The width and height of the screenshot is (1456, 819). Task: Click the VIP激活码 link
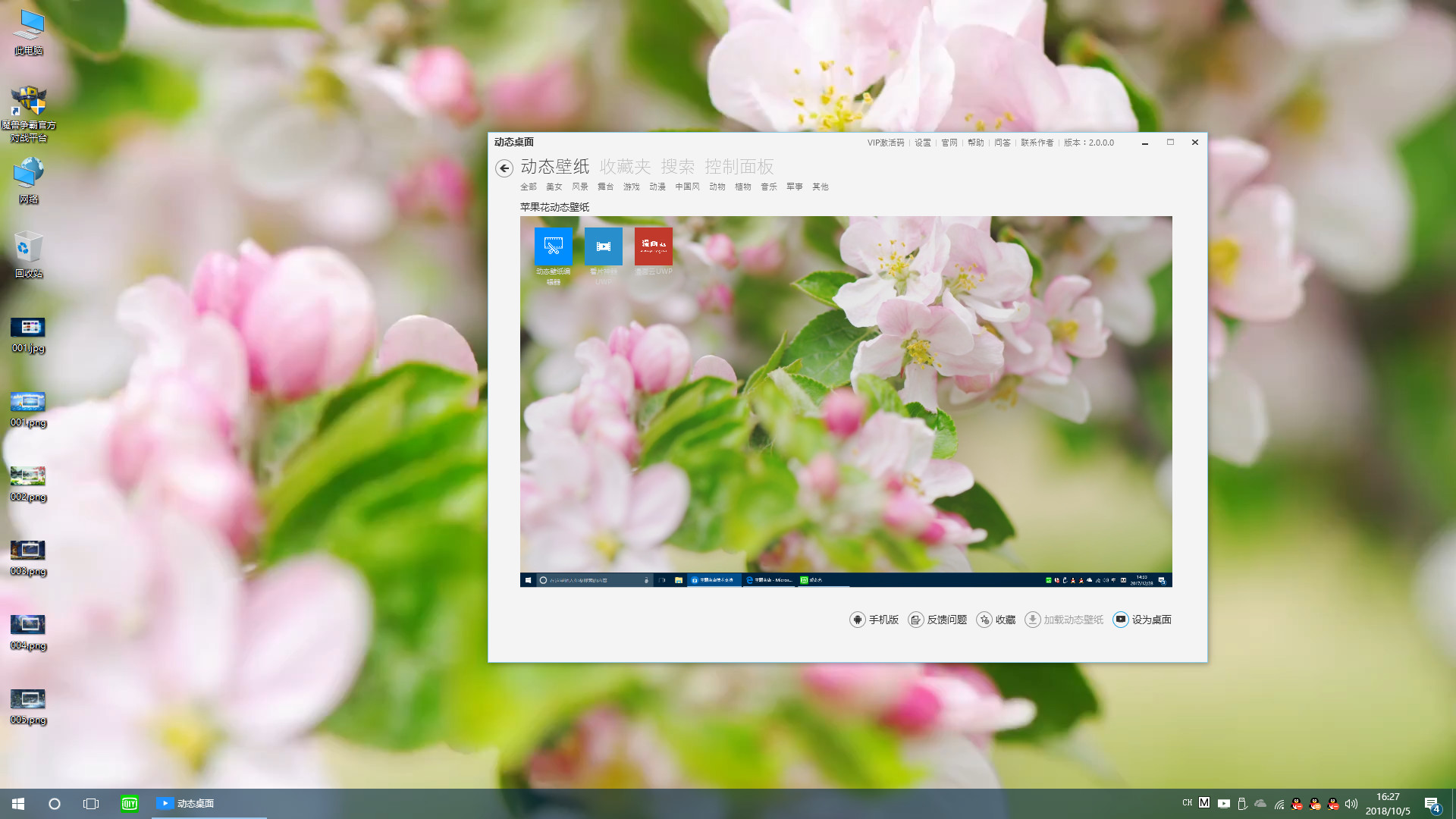(x=886, y=143)
